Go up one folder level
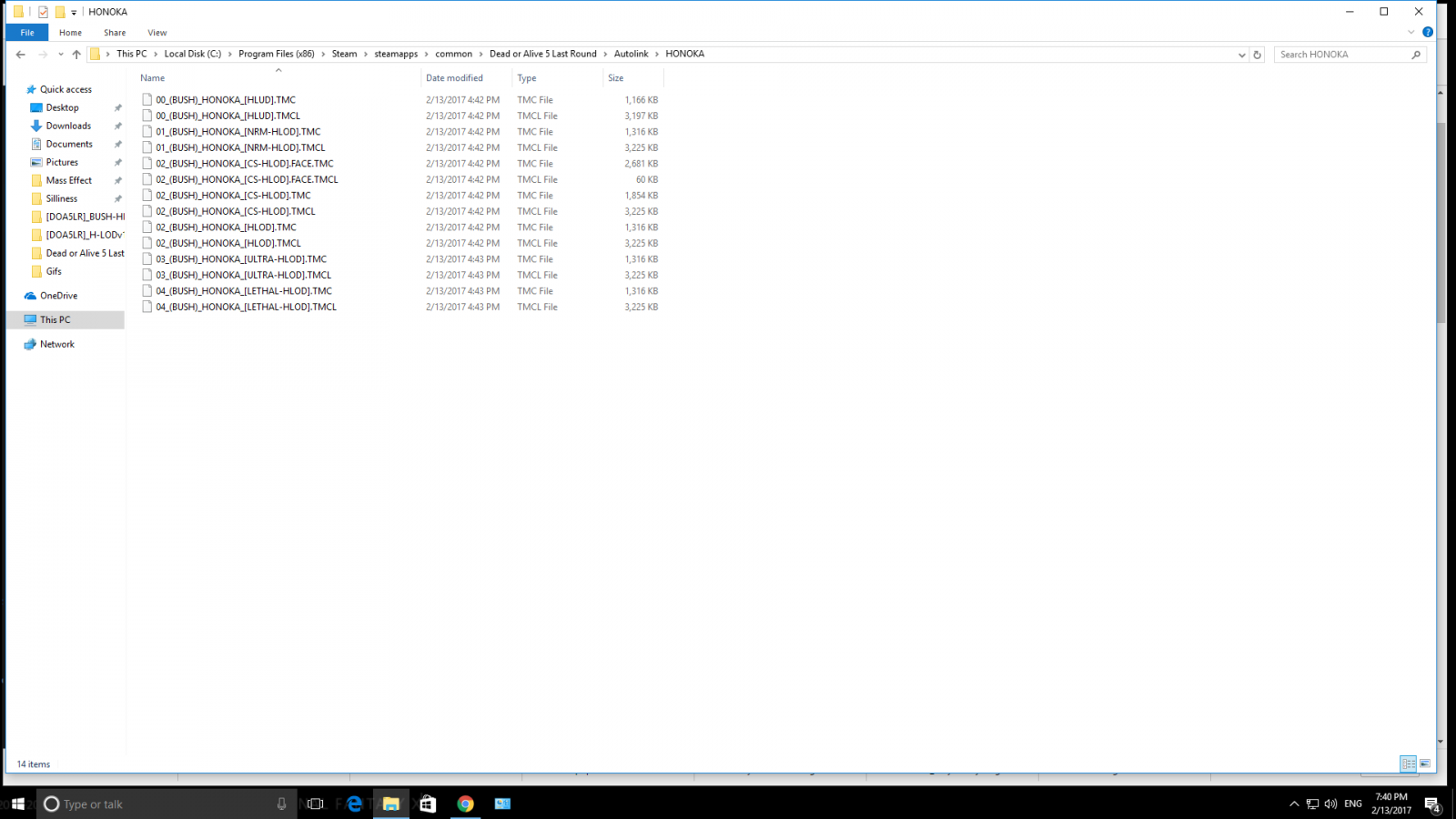The width and height of the screenshot is (1456, 819). point(76,54)
